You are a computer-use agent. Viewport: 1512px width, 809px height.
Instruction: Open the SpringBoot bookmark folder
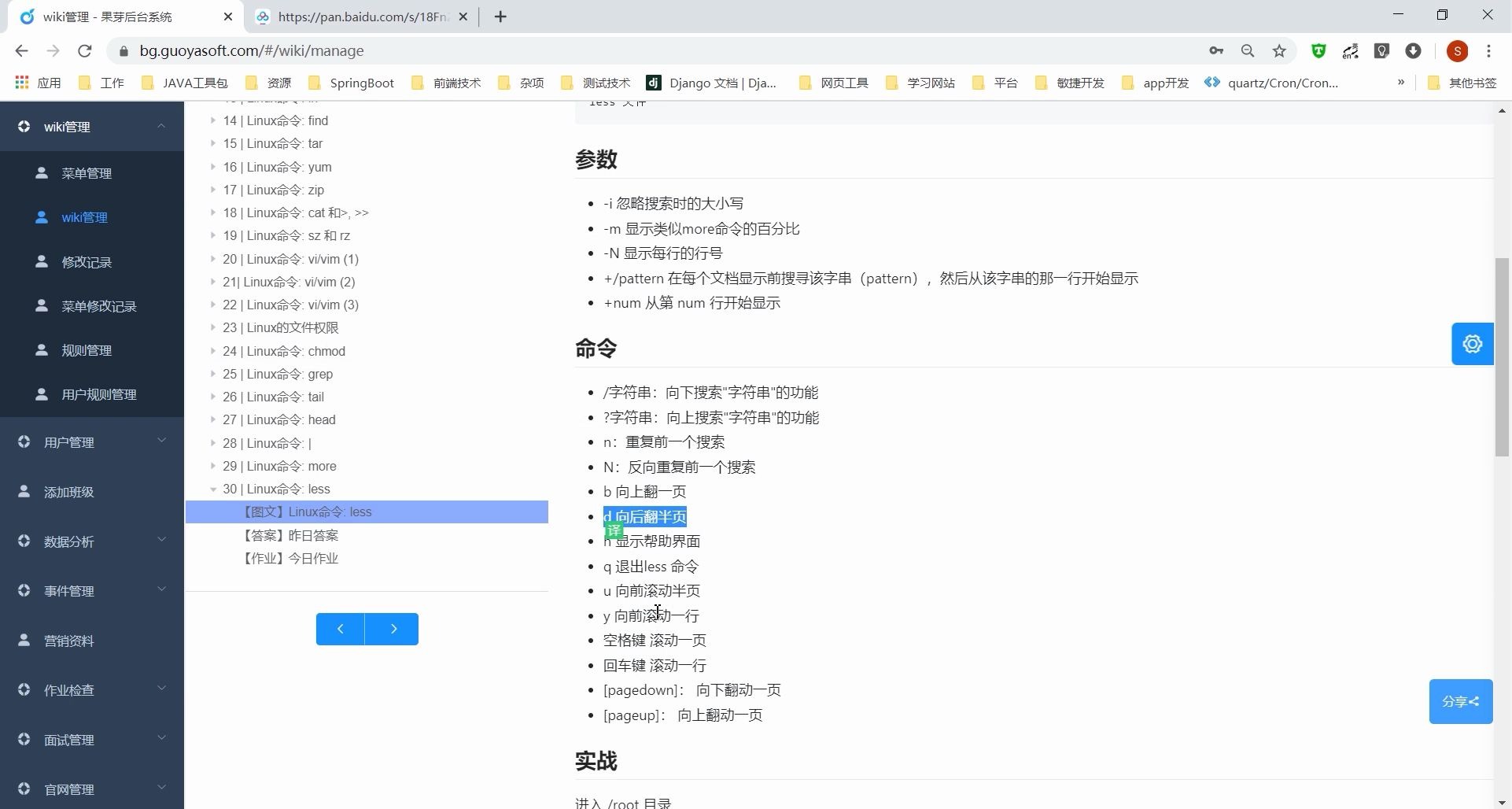[x=351, y=83]
